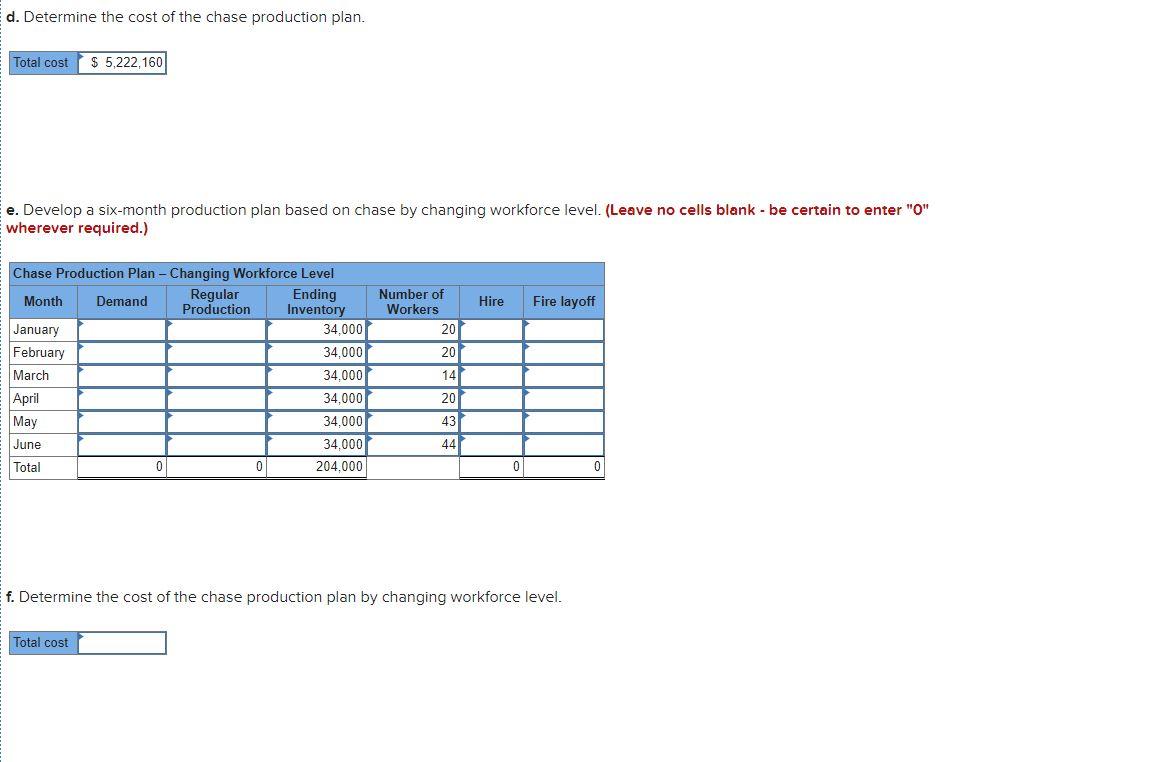Click the June Hire cell
The image size is (1174, 762).
tap(491, 445)
